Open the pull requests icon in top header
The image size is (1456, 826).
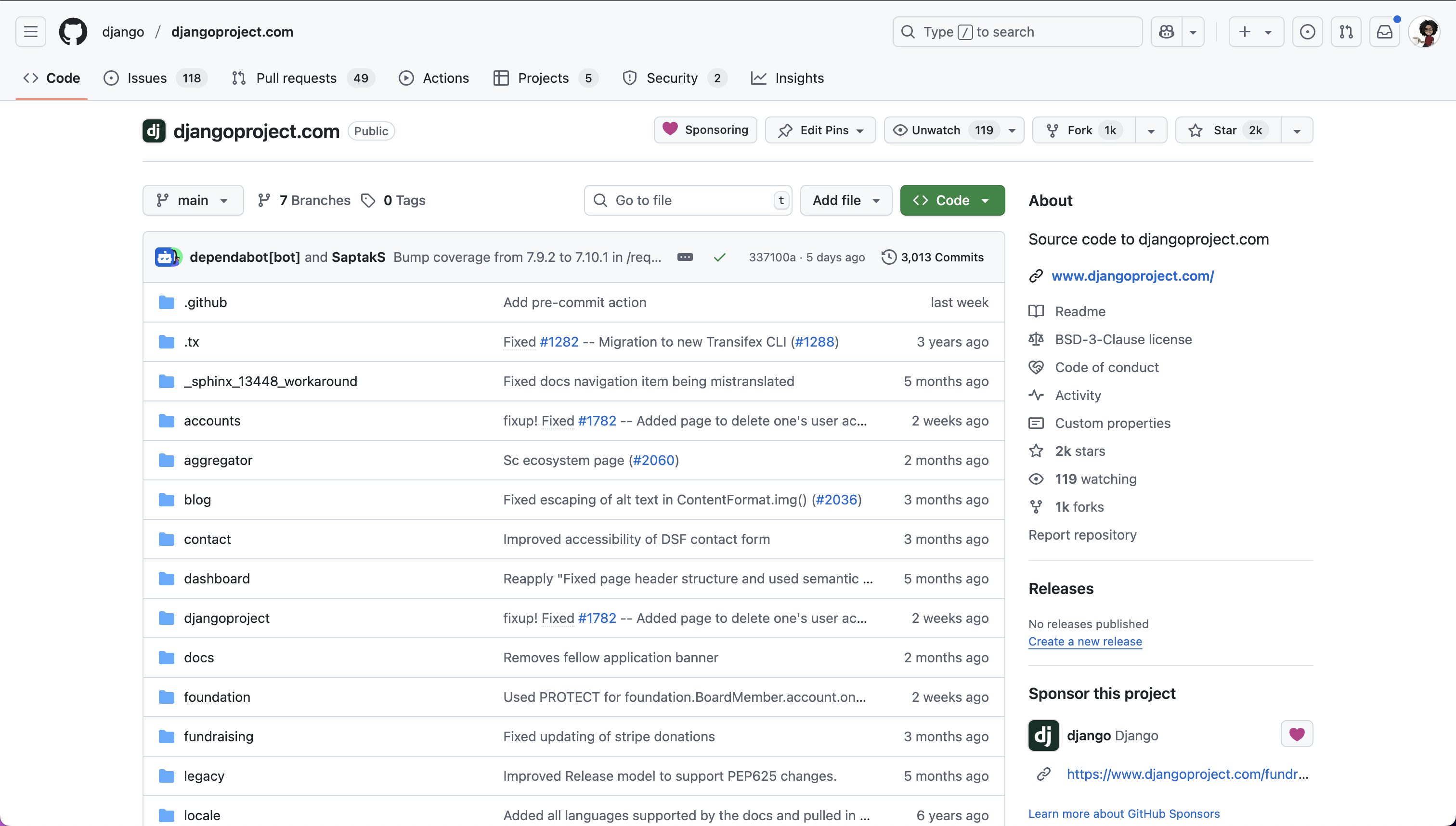coord(1346,32)
